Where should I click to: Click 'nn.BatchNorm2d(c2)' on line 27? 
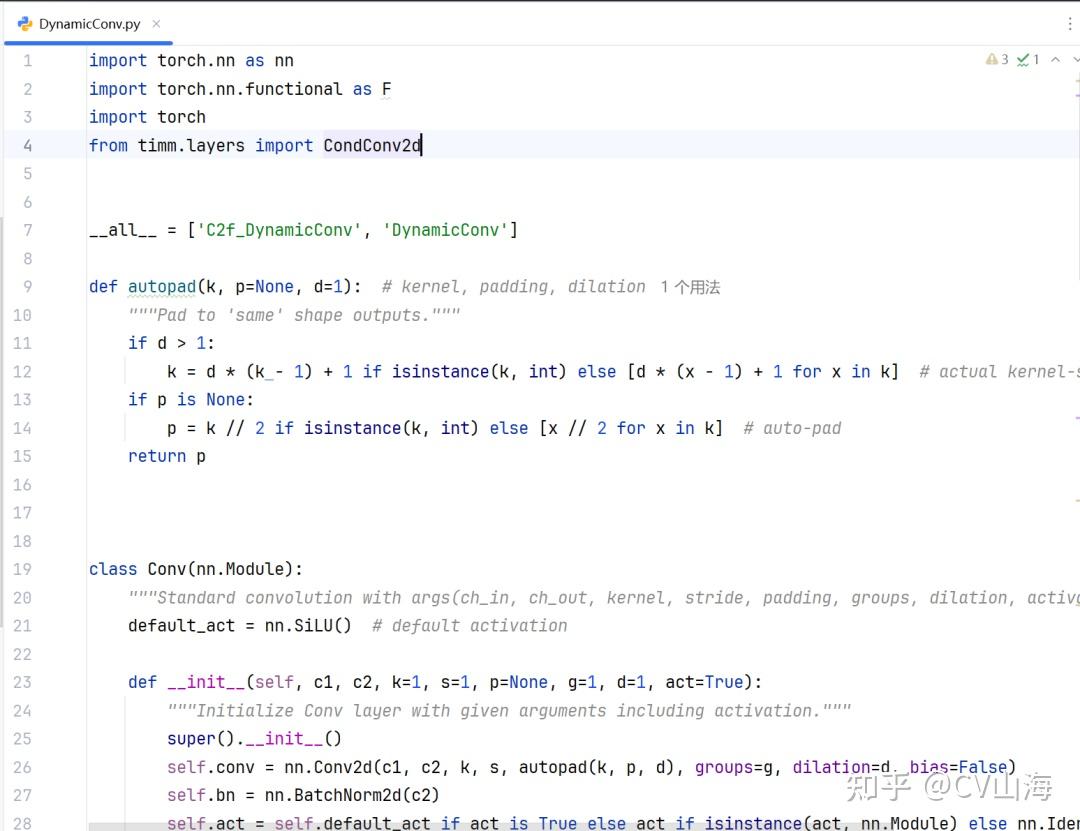coord(352,795)
